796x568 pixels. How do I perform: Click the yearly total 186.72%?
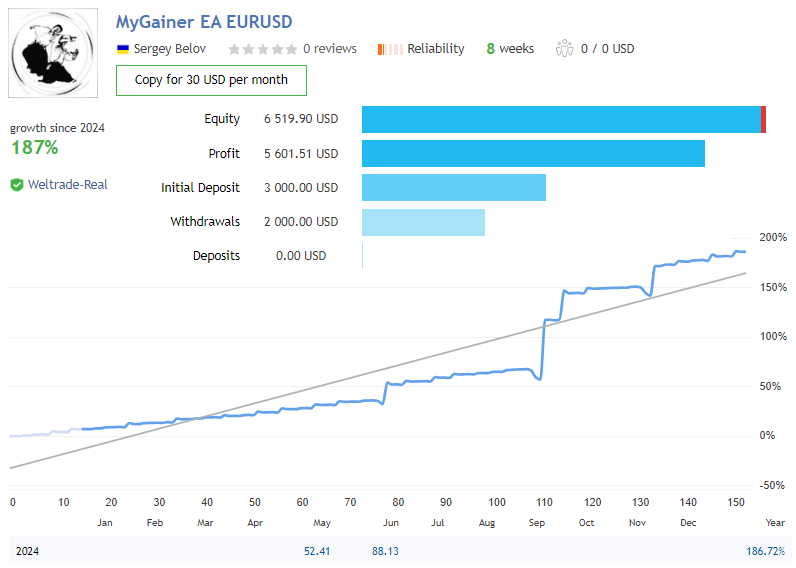point(766,551)
